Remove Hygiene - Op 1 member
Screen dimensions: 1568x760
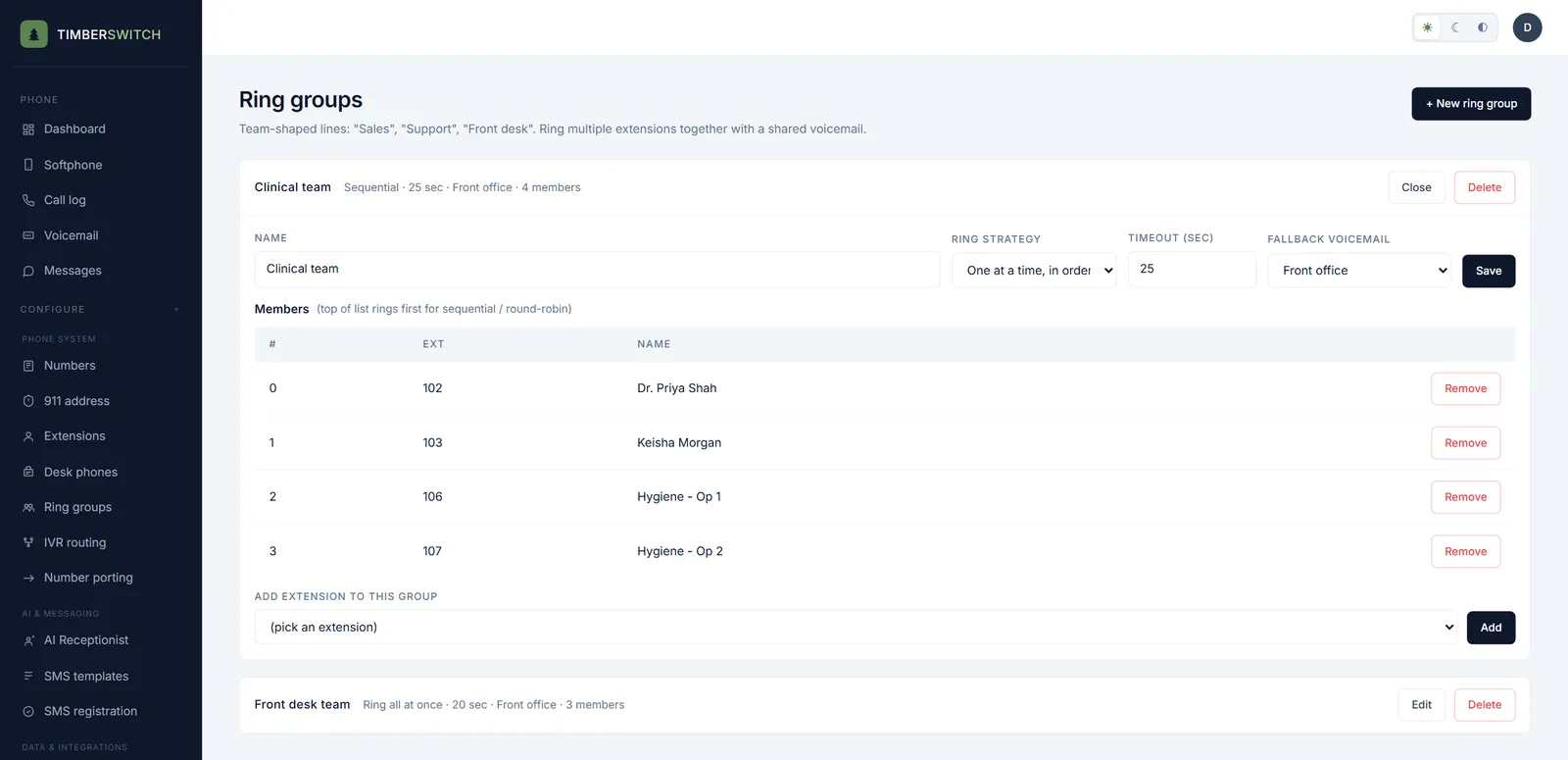pyautogui.click(x=1465, y=497)
